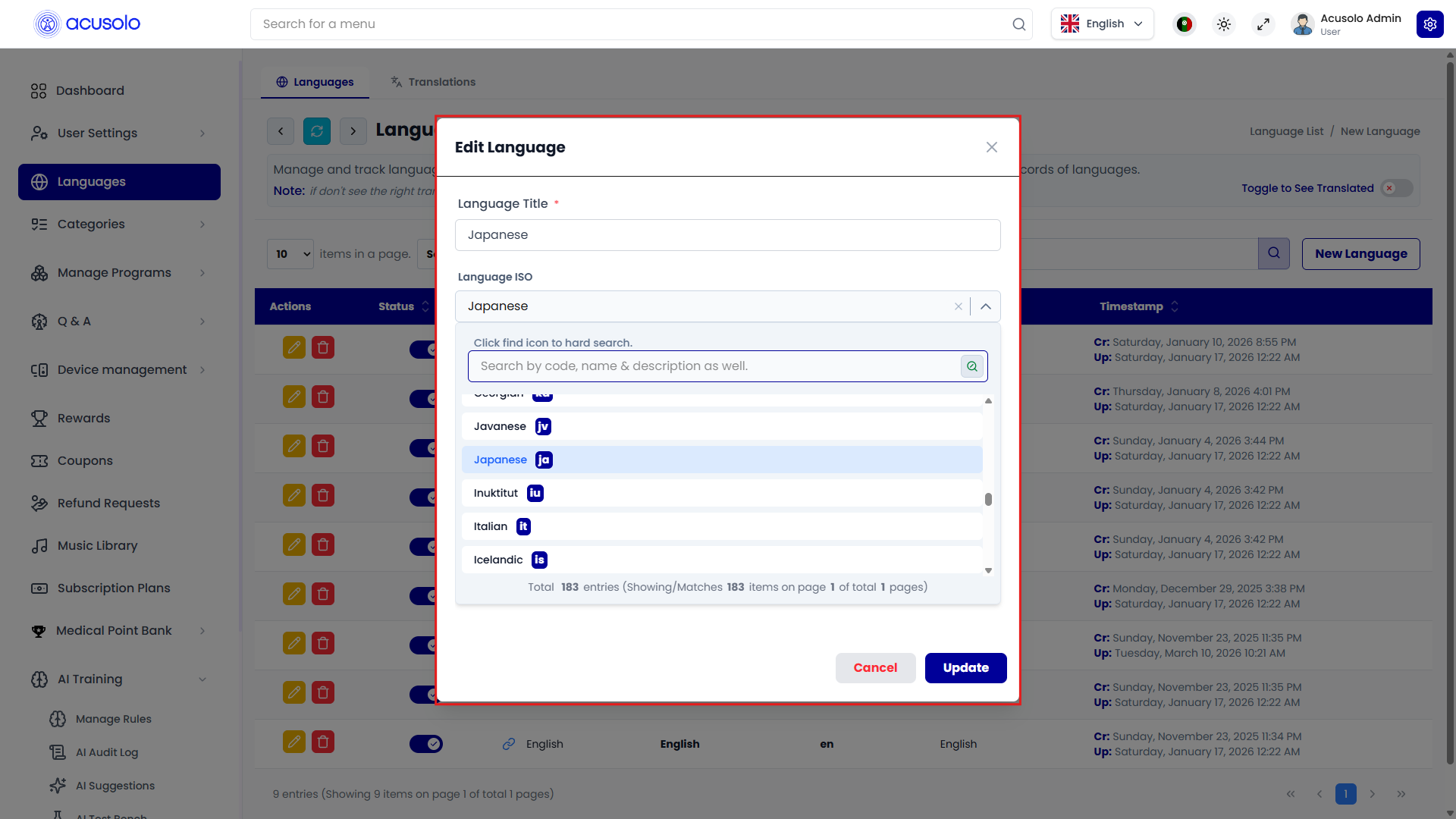Viewport: 1456px width, 819px height.
Task: Click the New Language breadcrumb link
Action: tap(1380, 131)
